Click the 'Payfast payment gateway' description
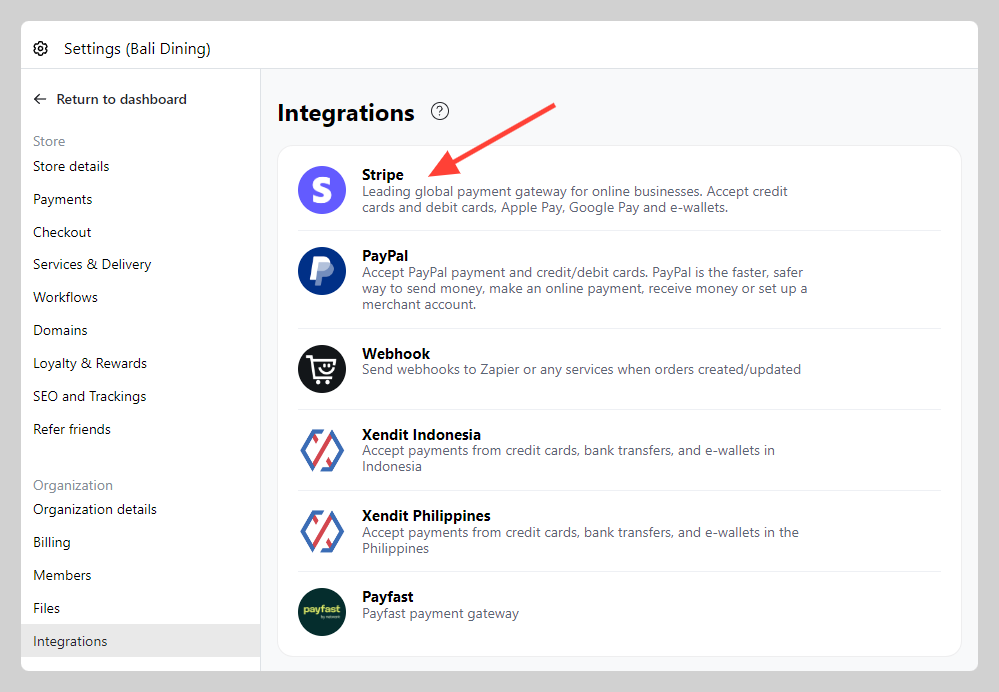The height and width of the screenshot is (692, 999). tap(440, 614)
